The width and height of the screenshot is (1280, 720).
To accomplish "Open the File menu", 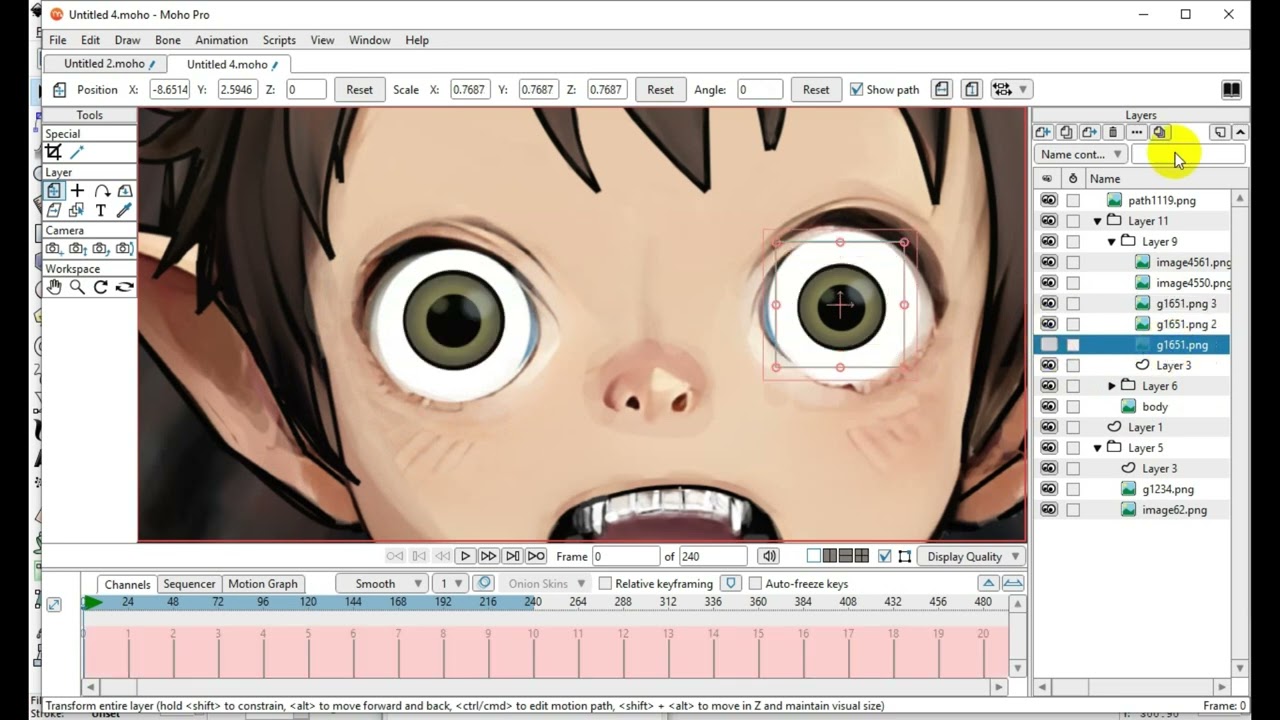I will [58, 40].
